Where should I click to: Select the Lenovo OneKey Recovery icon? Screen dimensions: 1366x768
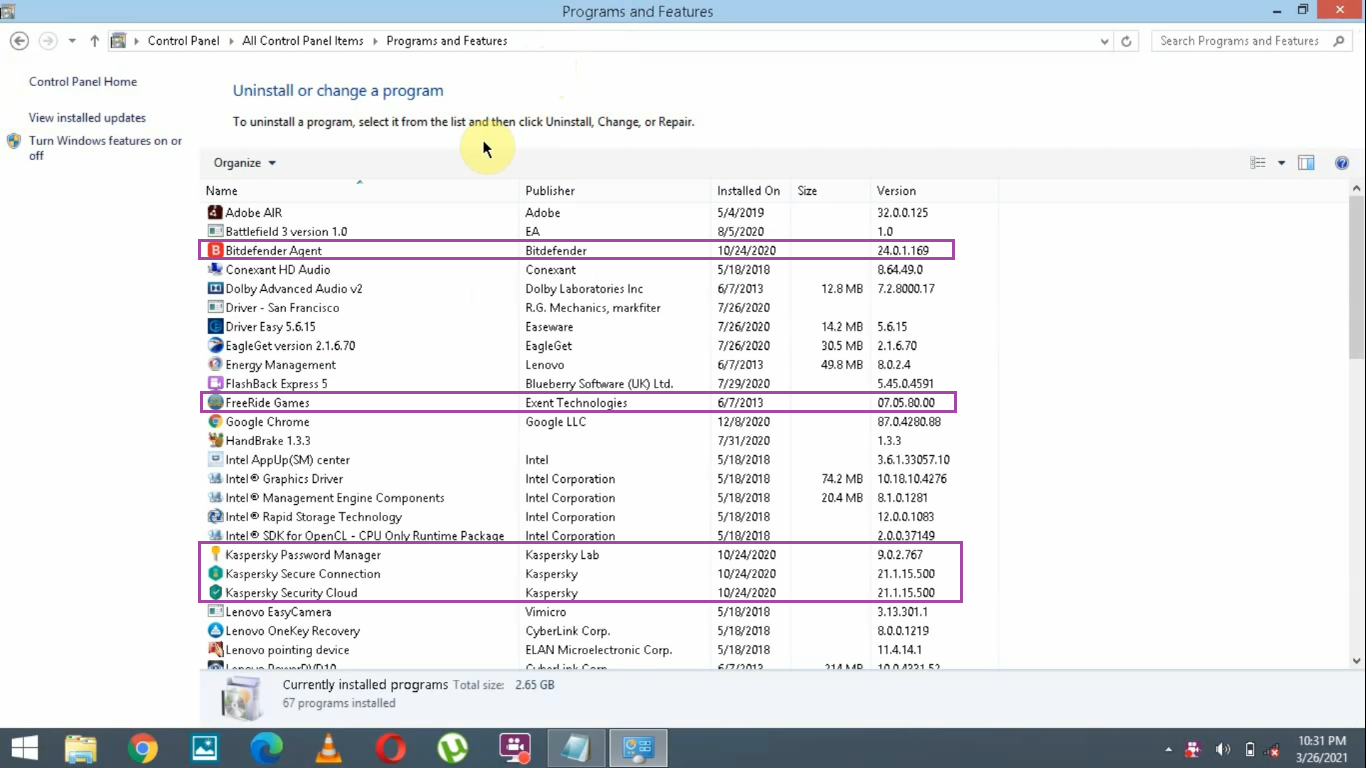coord(215,631)
